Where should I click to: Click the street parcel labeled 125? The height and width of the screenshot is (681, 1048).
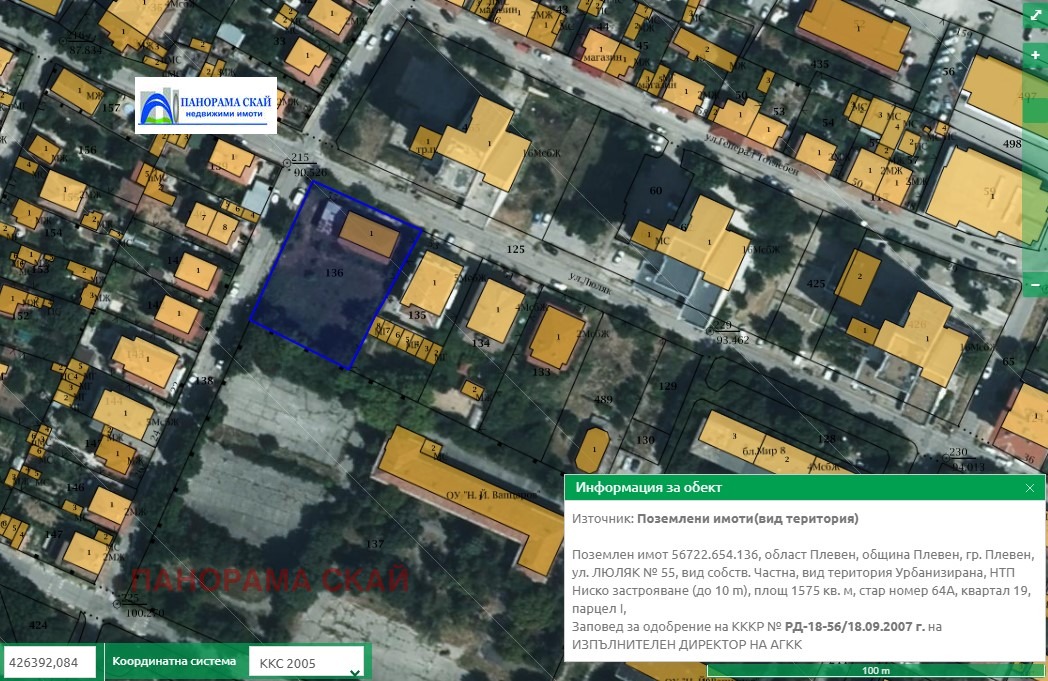tap(516, 248)
